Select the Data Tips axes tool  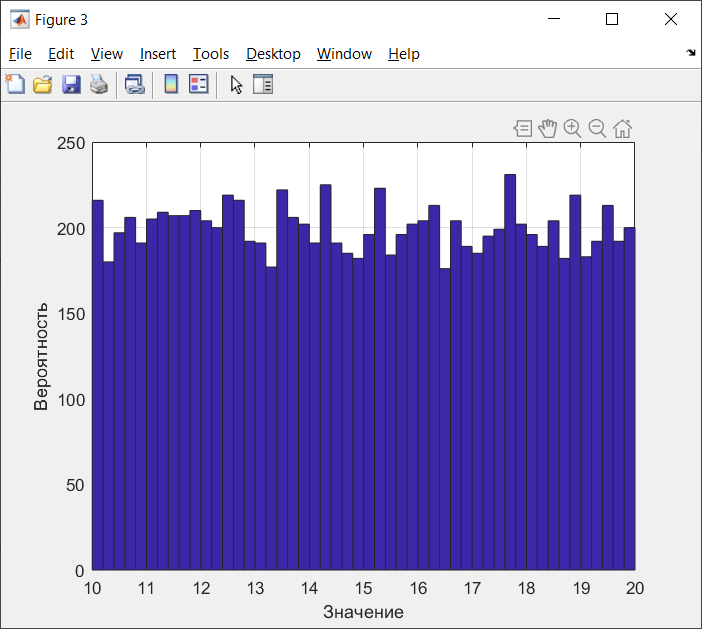[x=523, y=128]
